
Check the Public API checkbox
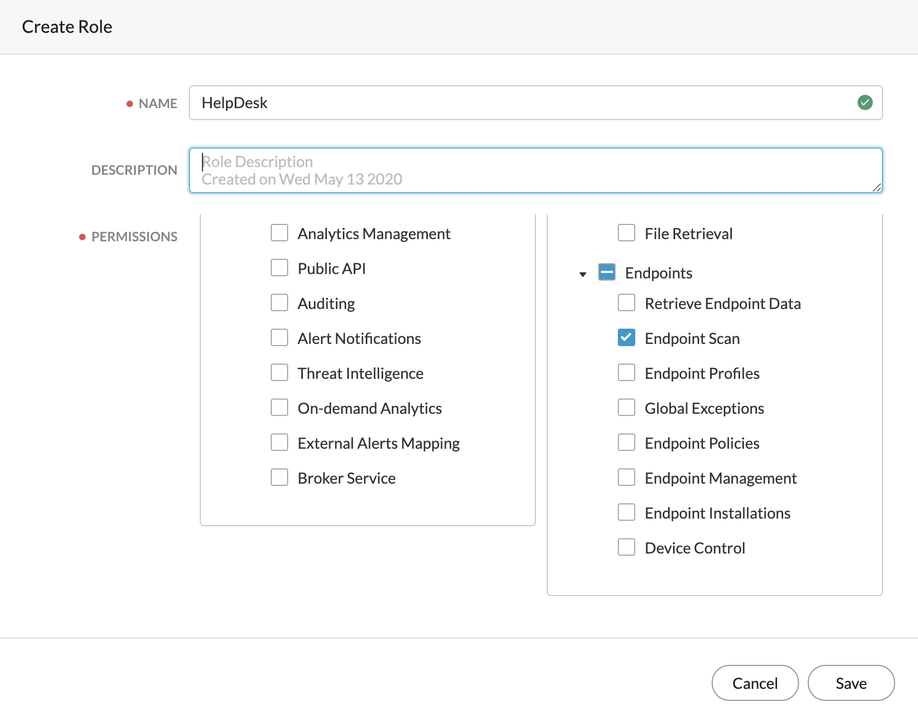coord(279,268)
